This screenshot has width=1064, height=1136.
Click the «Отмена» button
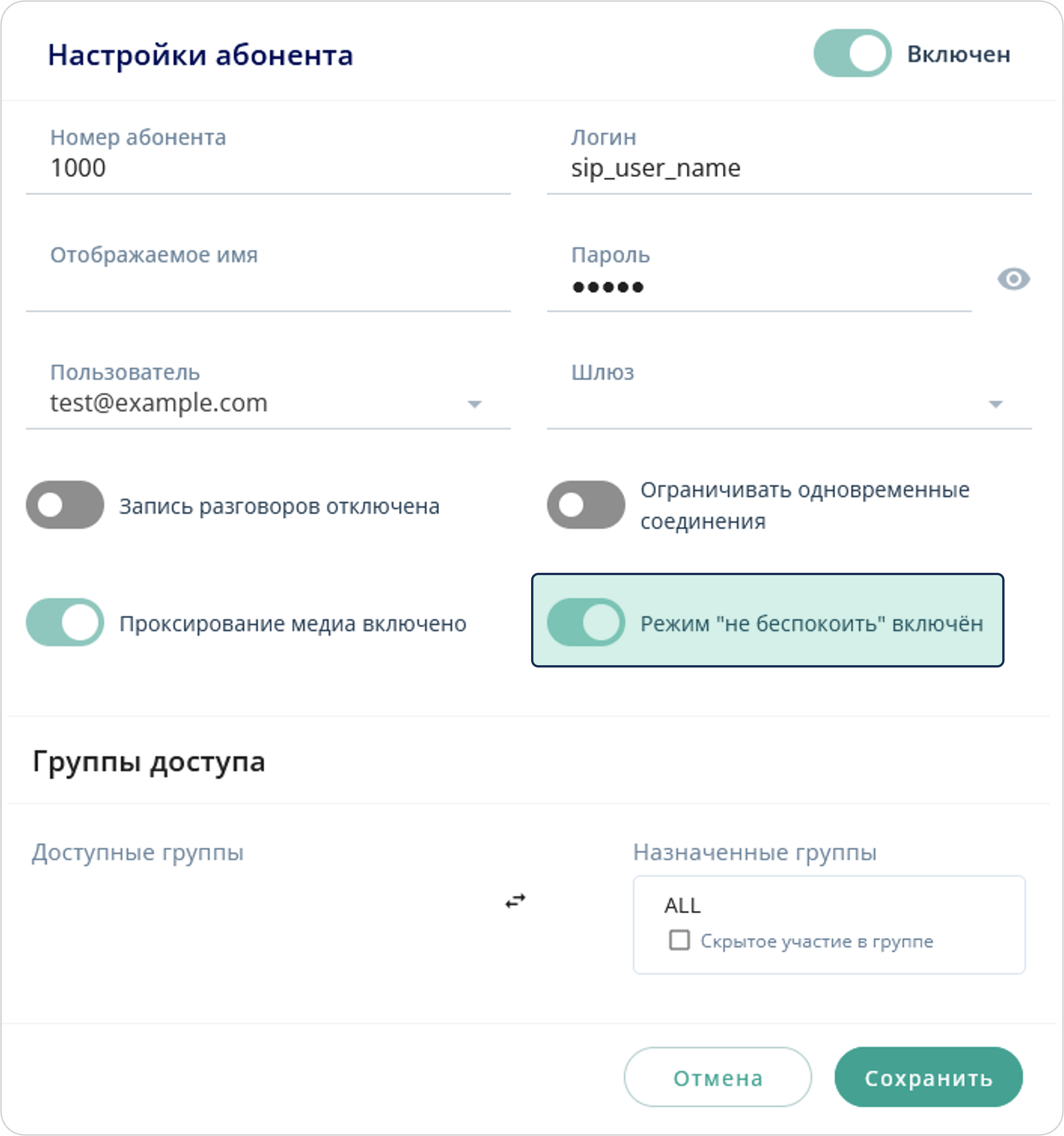pos(718,1078)
